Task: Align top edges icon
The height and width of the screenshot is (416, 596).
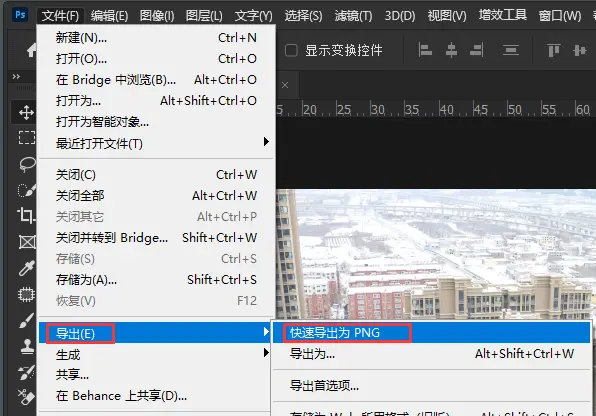Action: click(553, 50)
